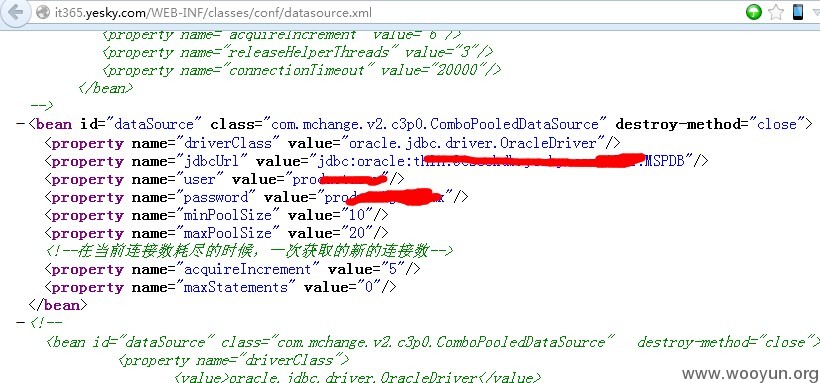Click the commented driverClass property at bottom
820x383 pixels.
pyautogui.click(x=234, y=360)
